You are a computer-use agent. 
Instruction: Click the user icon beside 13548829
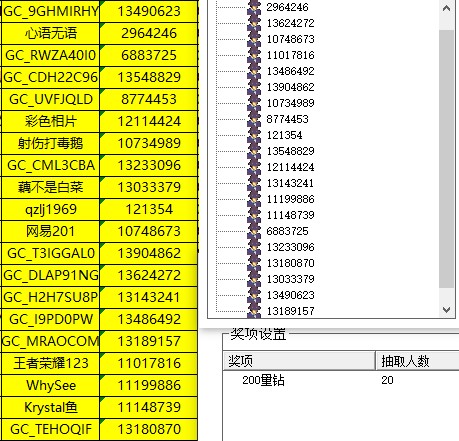point(254,151)
